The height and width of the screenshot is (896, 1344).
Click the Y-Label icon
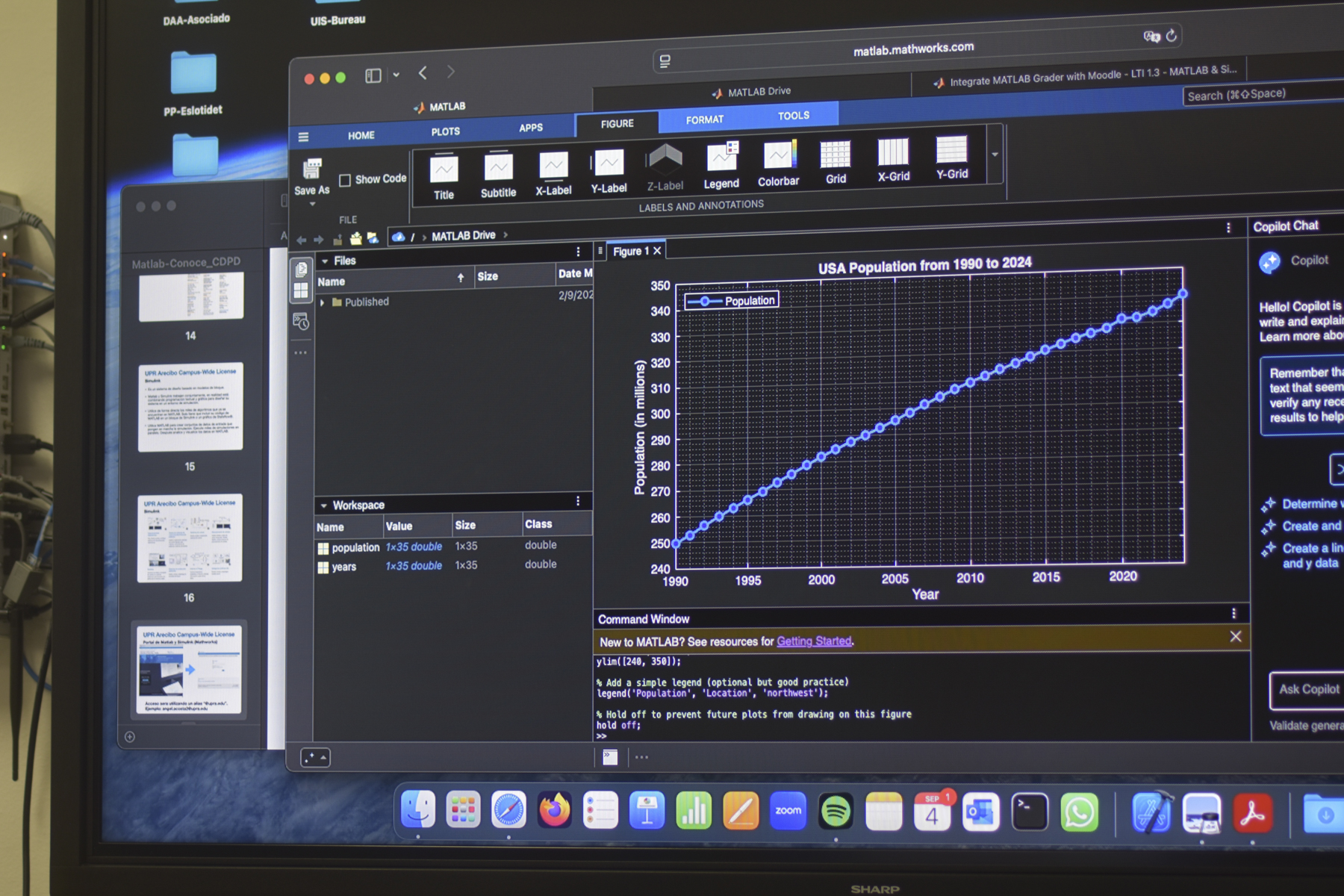pyautogui.click(x=609, y=163)
